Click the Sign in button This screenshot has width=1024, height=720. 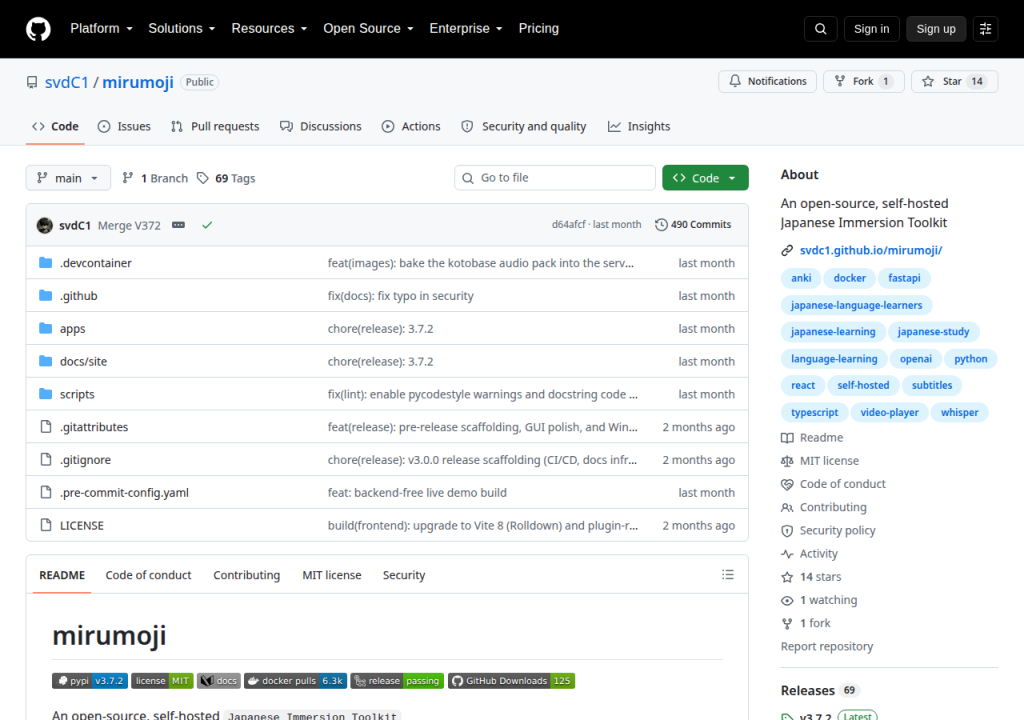point(871,29)
